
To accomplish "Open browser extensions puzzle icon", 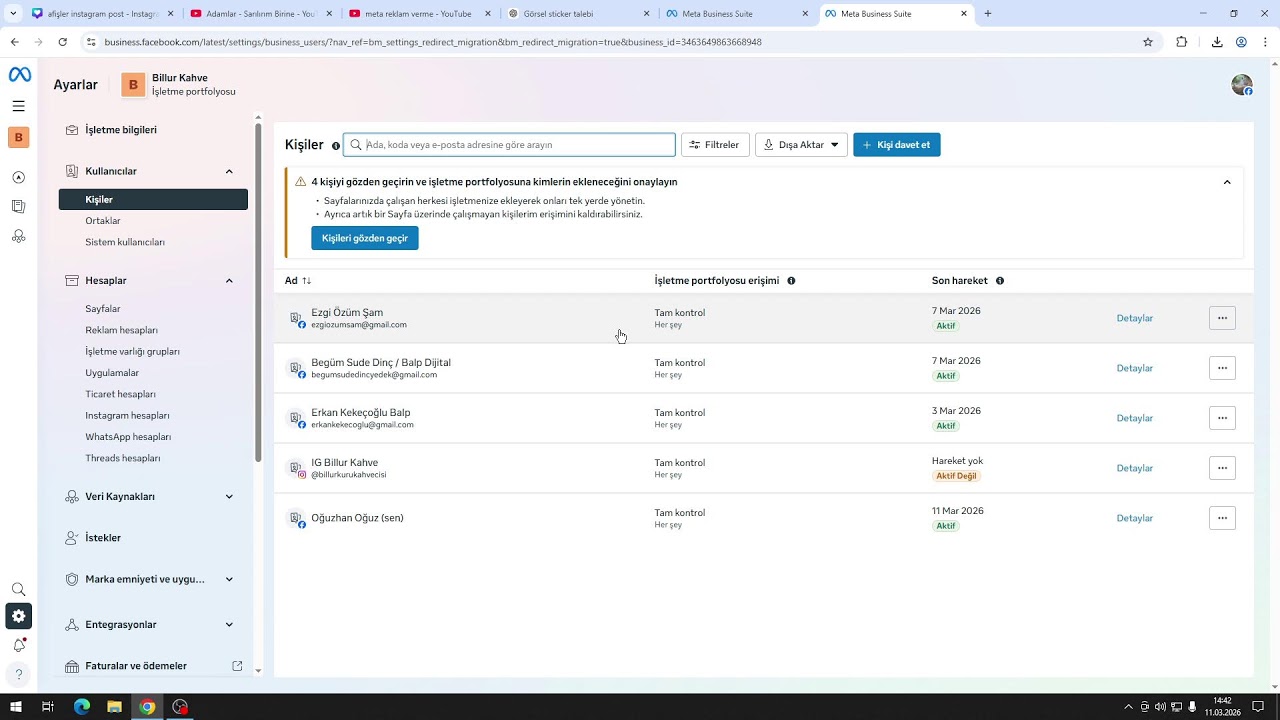I will pyautogui.click(x=1182, y=42).
